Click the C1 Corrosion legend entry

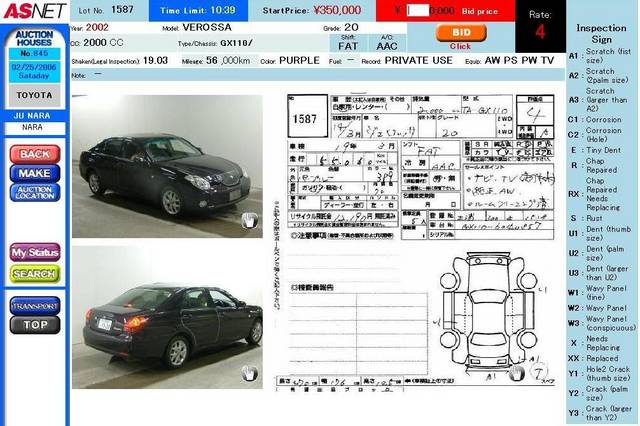pos(595,120)
